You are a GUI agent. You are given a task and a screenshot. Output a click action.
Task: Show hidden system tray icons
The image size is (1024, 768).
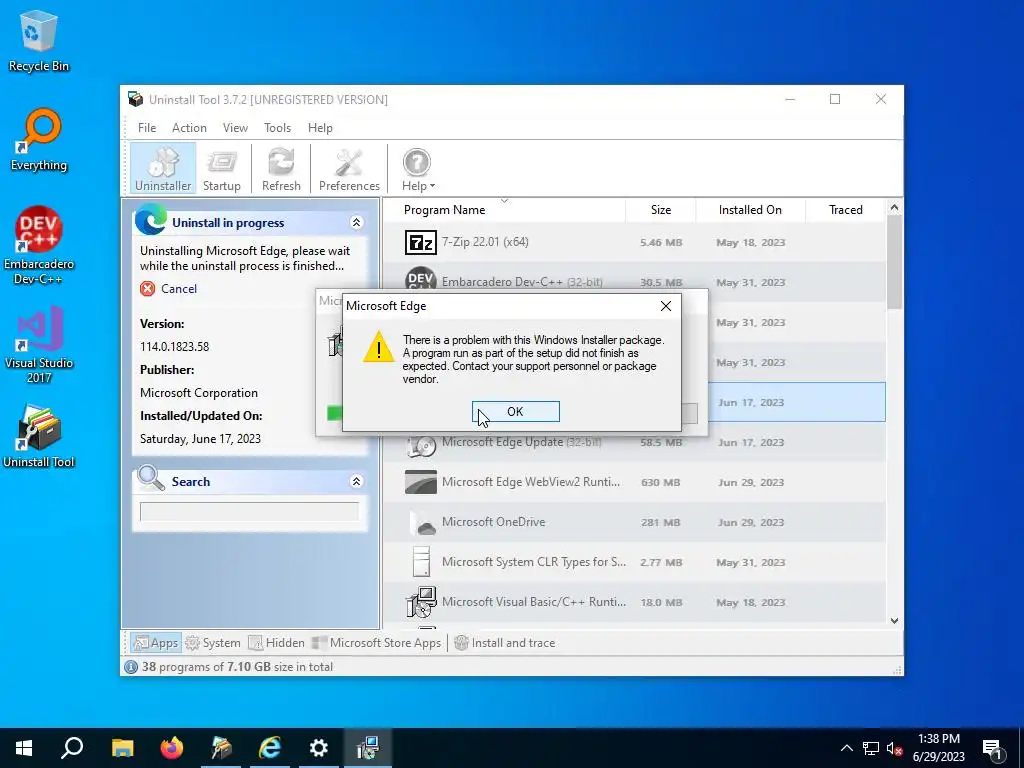tap(846, 748)
